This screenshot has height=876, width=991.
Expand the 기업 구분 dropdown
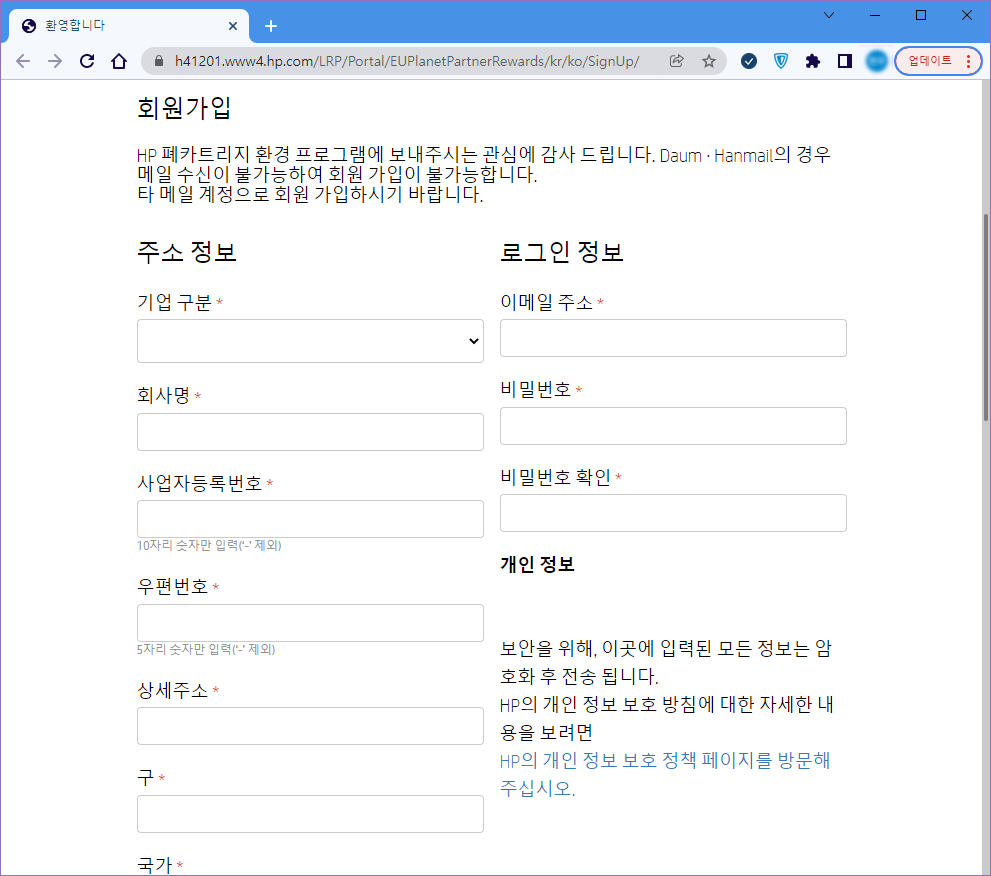point(310,341)
